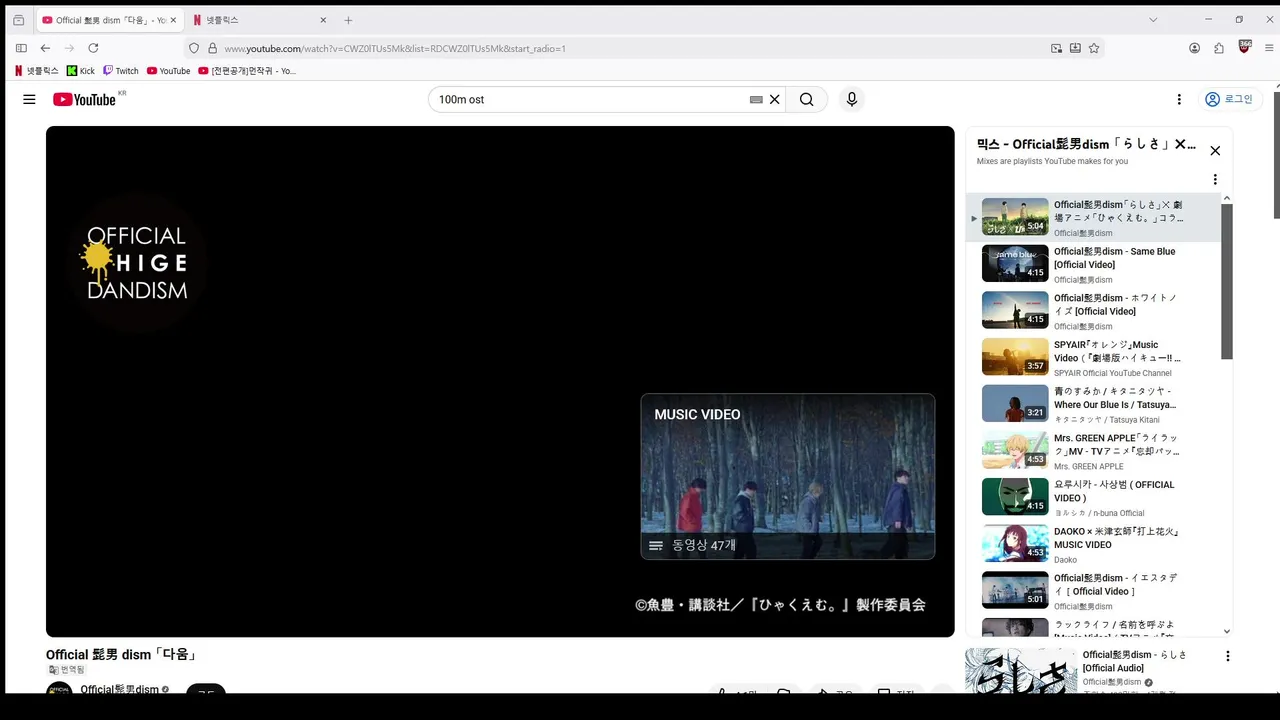1280x720 pixels.
Task: Open the MUSIC VIDEO playlist end card
Action: point(788,476)
